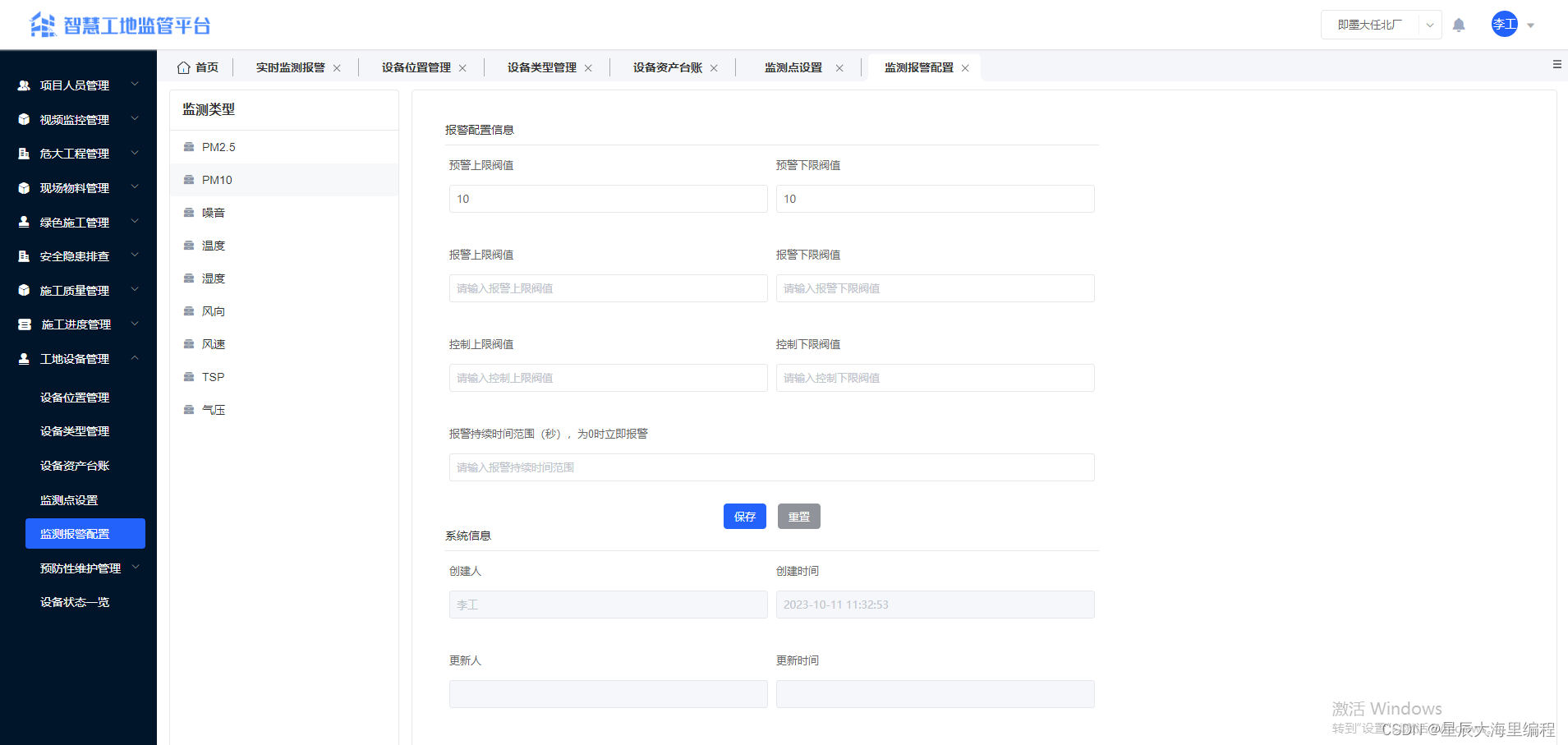Expand the 项目人员管理 menu chevron
This screenshot has width=1568, height=745.
tap(135, 85)
